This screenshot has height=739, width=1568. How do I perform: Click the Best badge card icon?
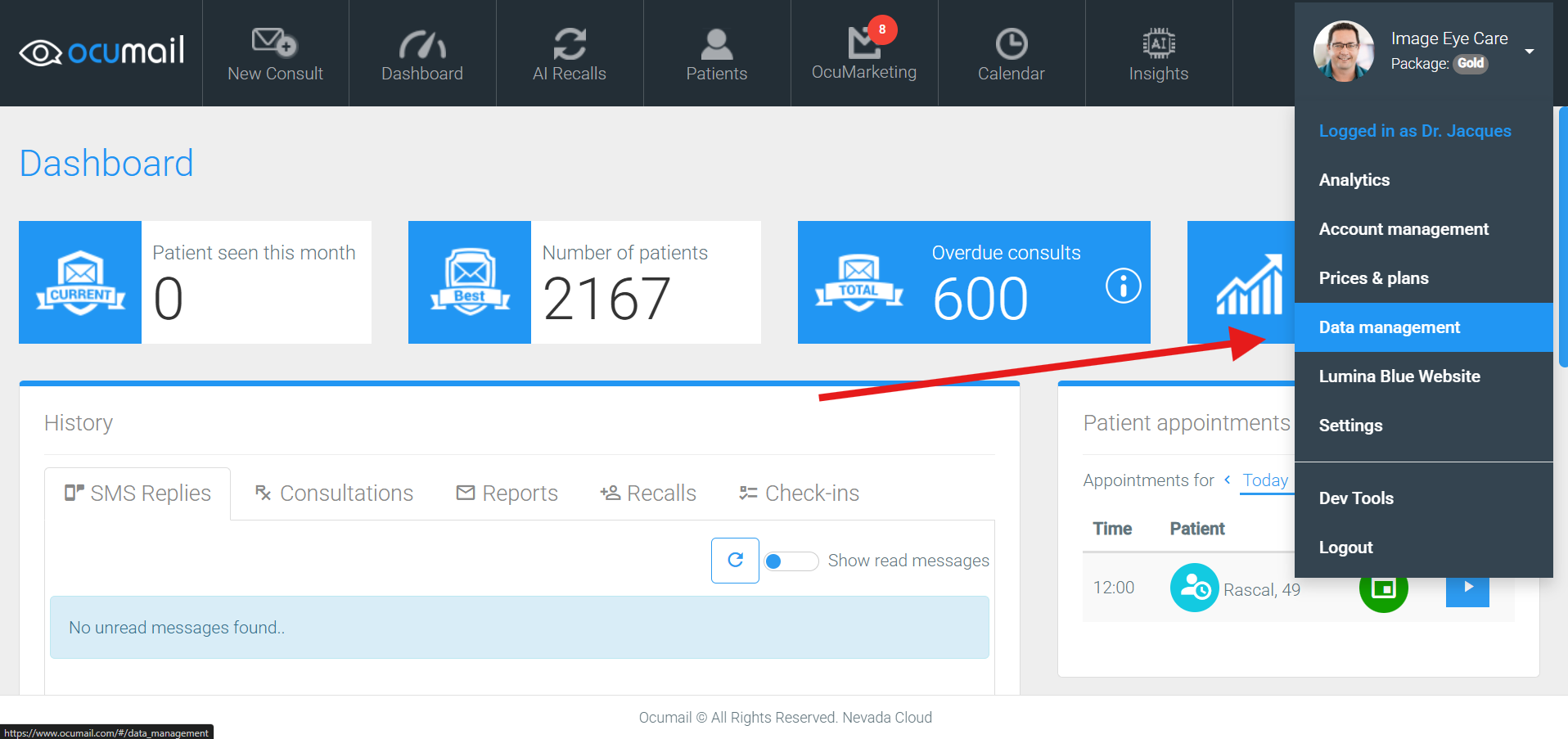[x=470, y=282]
